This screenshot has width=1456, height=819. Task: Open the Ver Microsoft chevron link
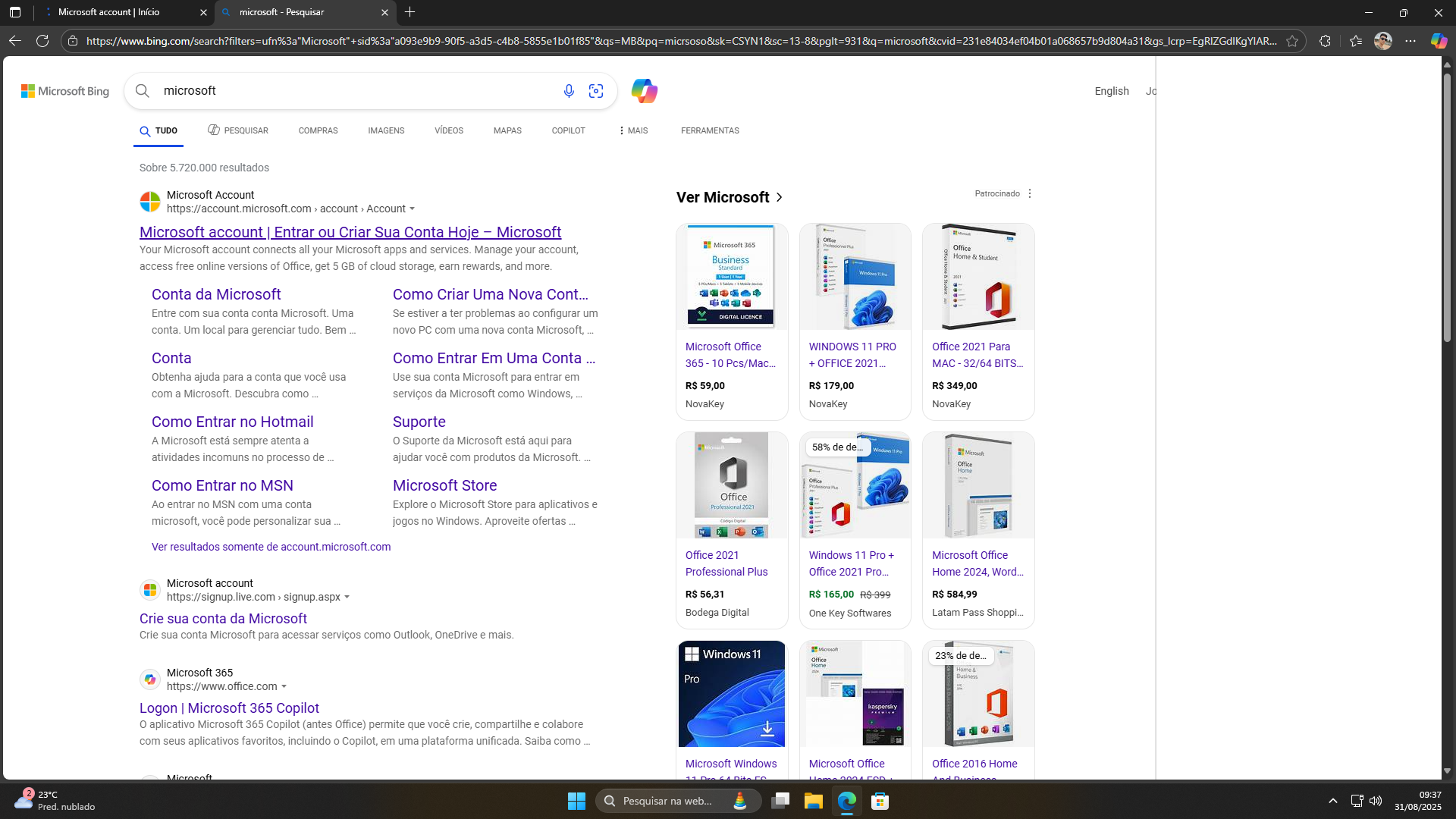tap(779, 198)
